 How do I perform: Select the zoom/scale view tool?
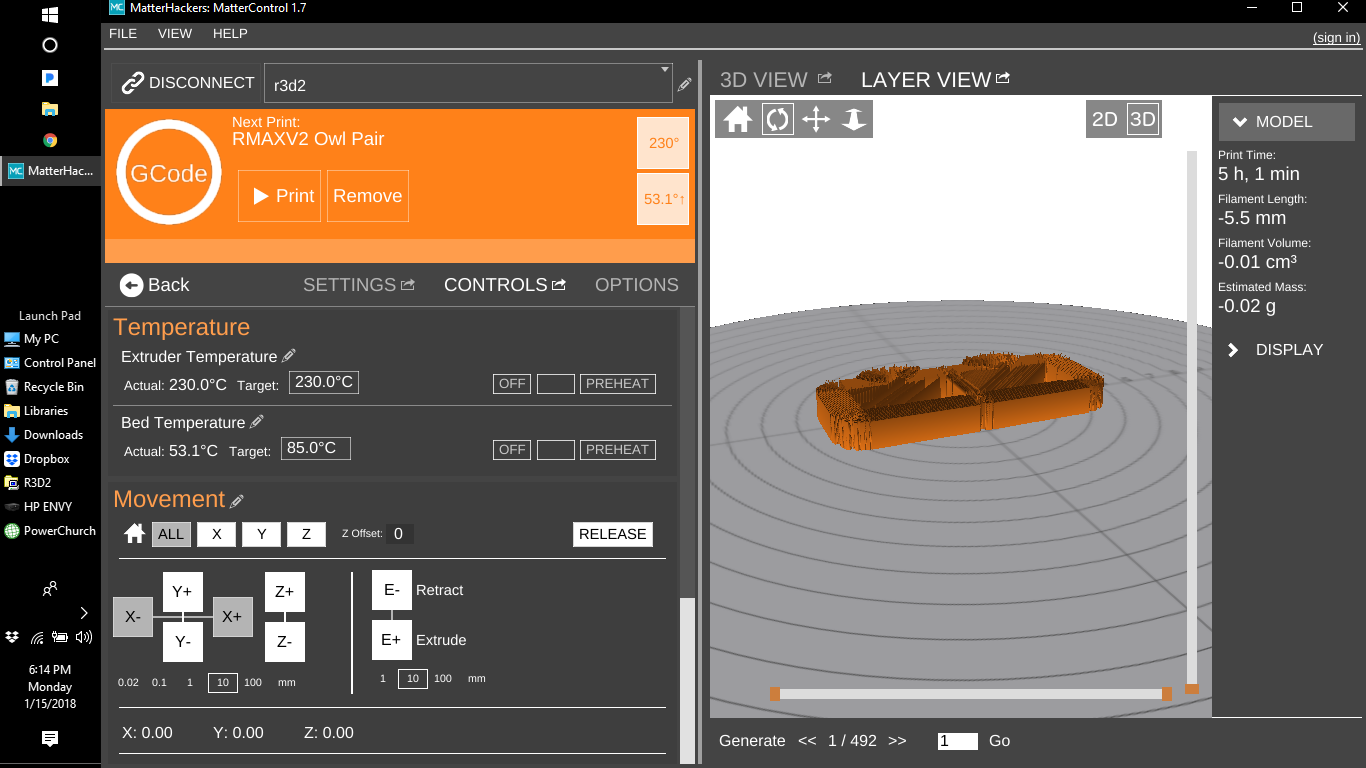click(853, 120)
